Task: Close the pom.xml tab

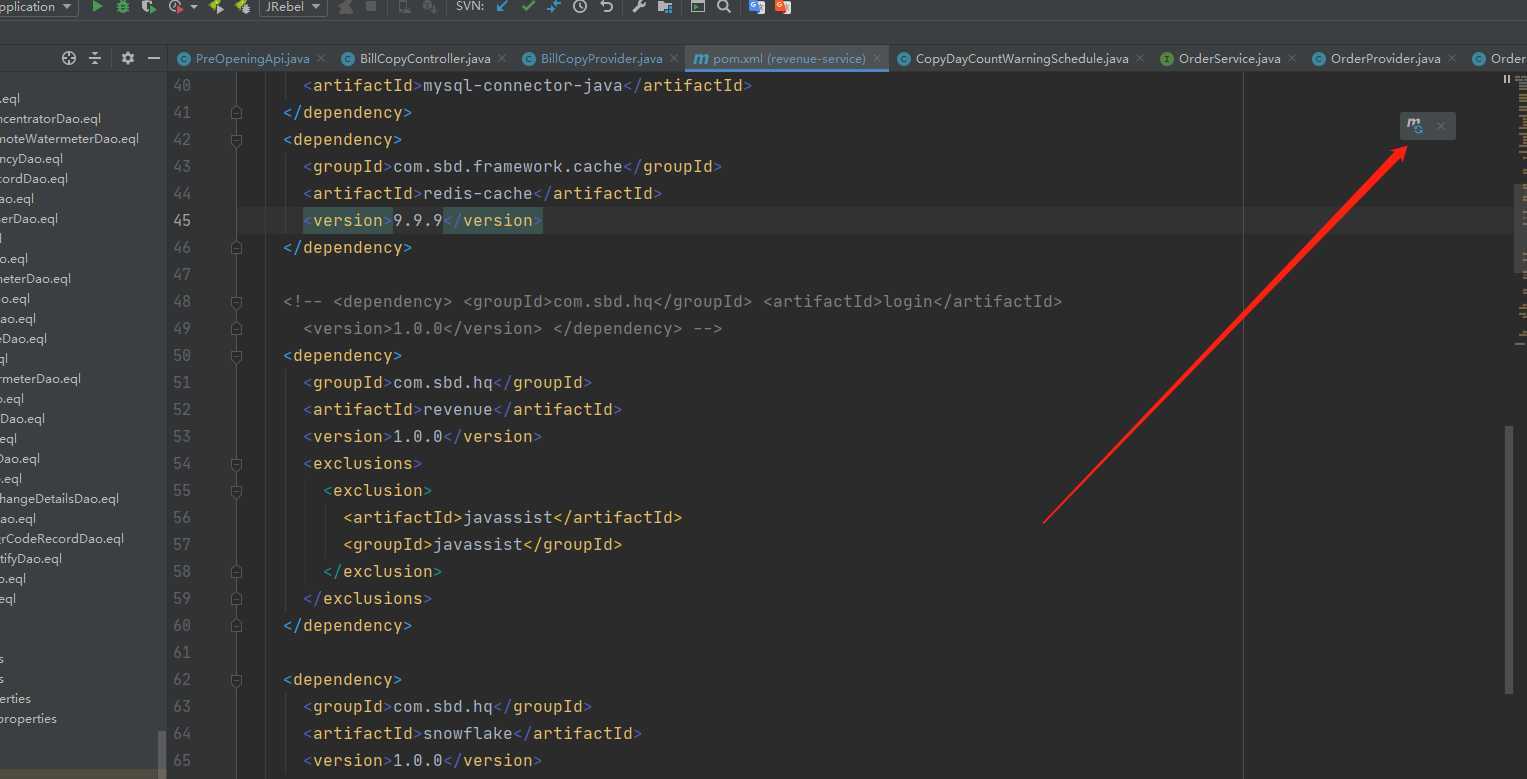Action: pos(877,59)
